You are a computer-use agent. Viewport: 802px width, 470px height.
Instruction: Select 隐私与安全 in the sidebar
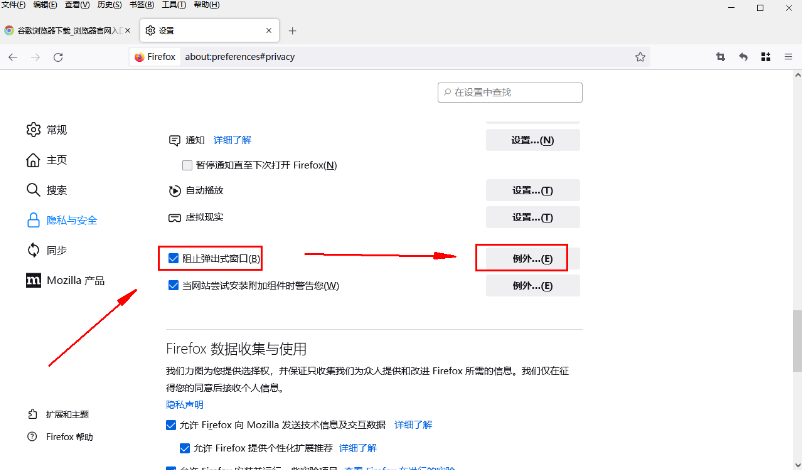[x=62, y=220]
